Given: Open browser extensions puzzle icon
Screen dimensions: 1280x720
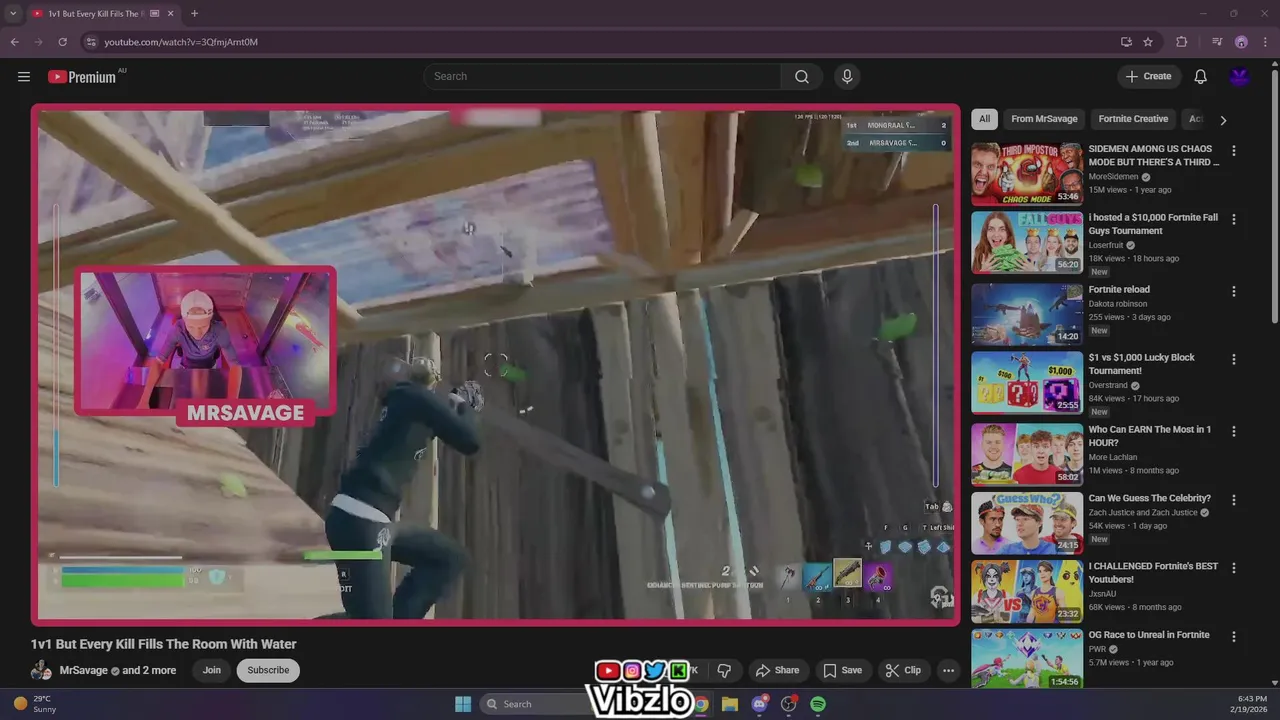Looking at the screenshot, I should coord(1181,42).
